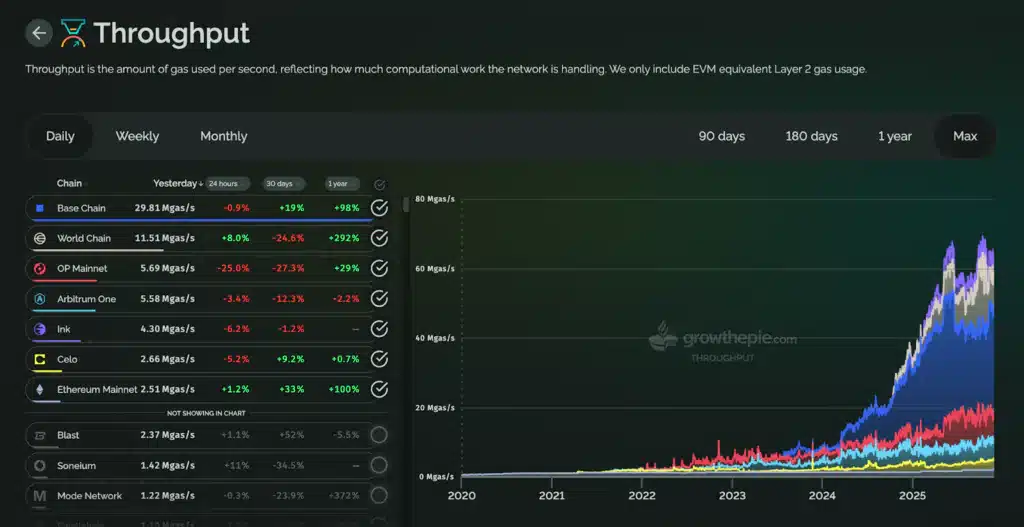The width and height of the screenshot is (1024, 527).
Task: Click the 2024 label on chart axis
Action: tap(822, 495)
